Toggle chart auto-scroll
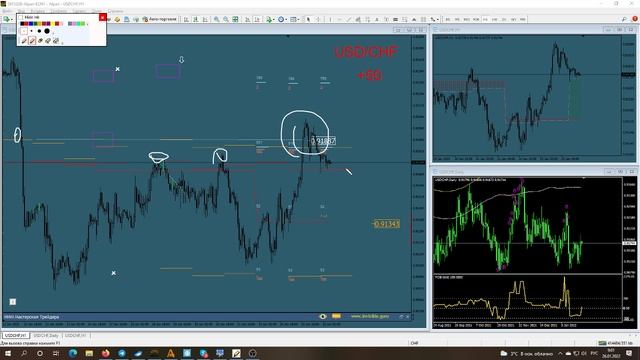Screen dimensions: 640x360 (x=247, y=19)
